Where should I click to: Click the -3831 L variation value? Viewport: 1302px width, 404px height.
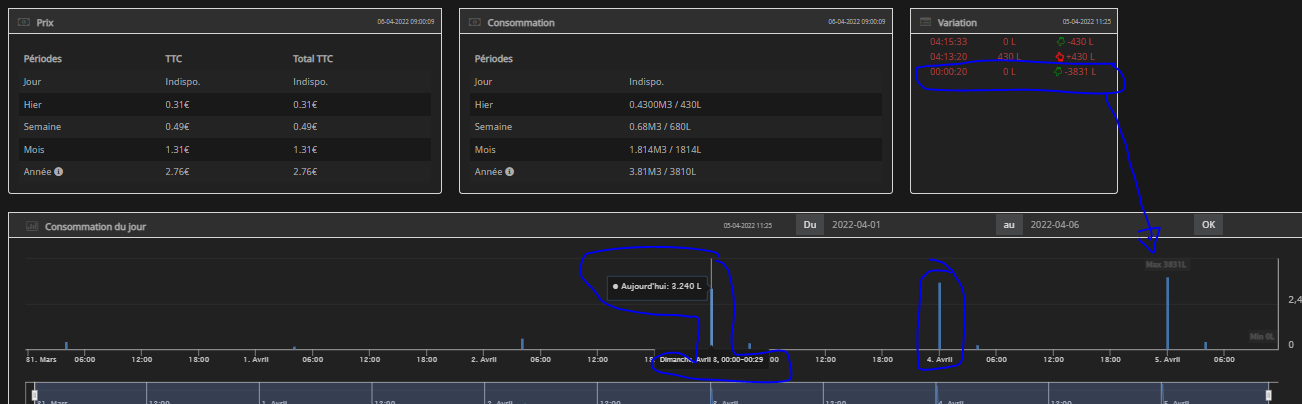tap(1081, 72)
